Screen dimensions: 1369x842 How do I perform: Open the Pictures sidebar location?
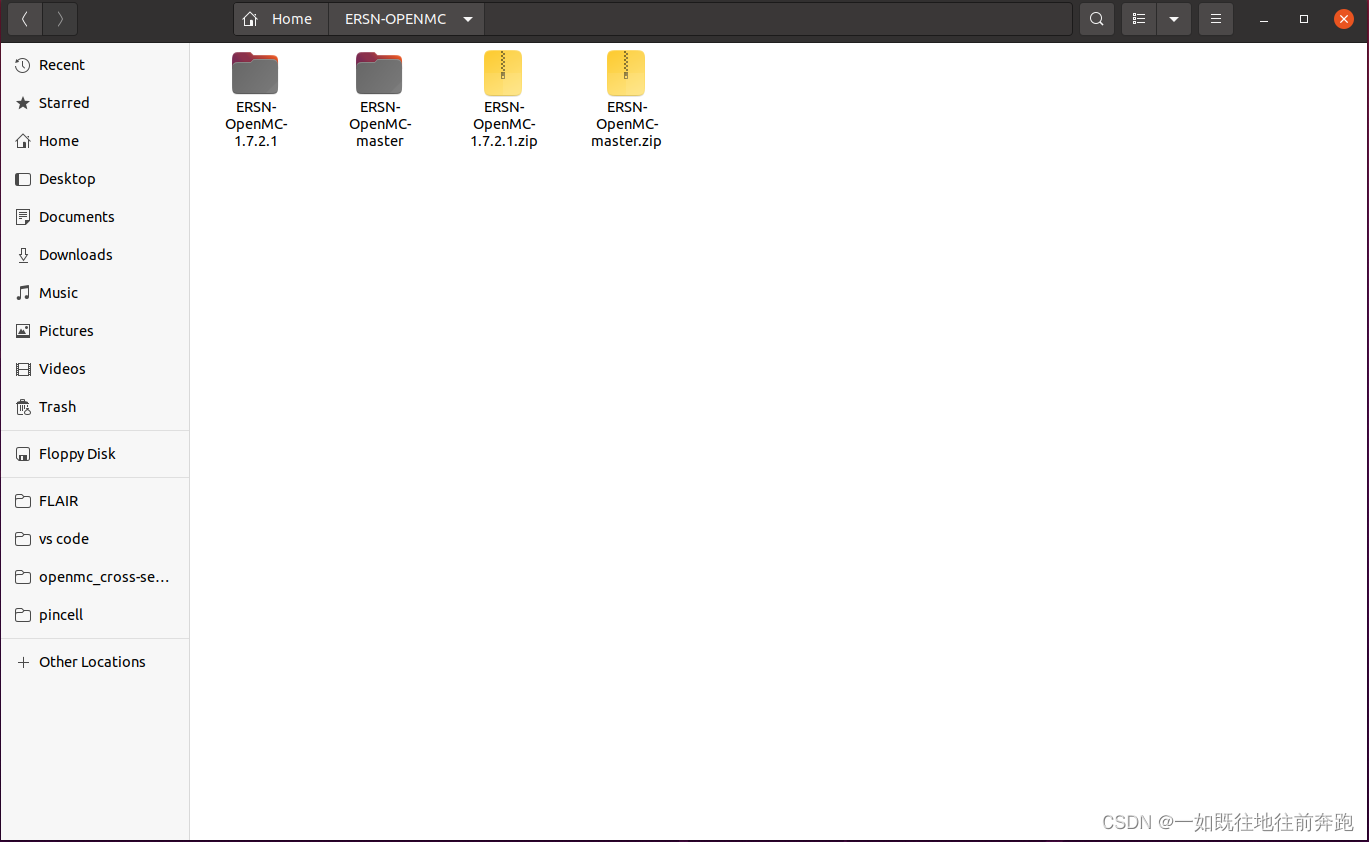point(64,330)
